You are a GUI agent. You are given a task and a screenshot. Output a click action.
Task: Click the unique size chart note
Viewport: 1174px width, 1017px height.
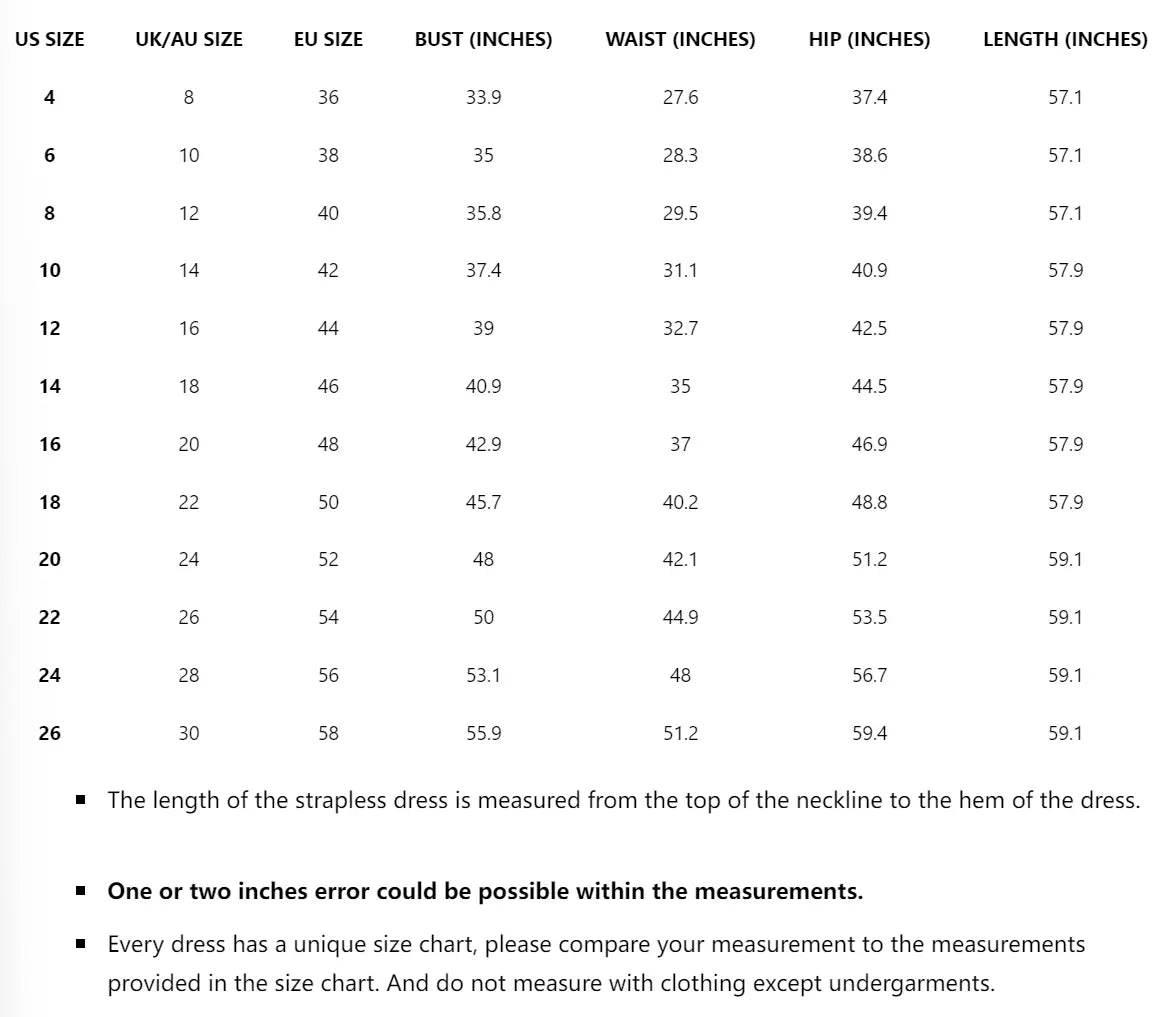point(596,963)
